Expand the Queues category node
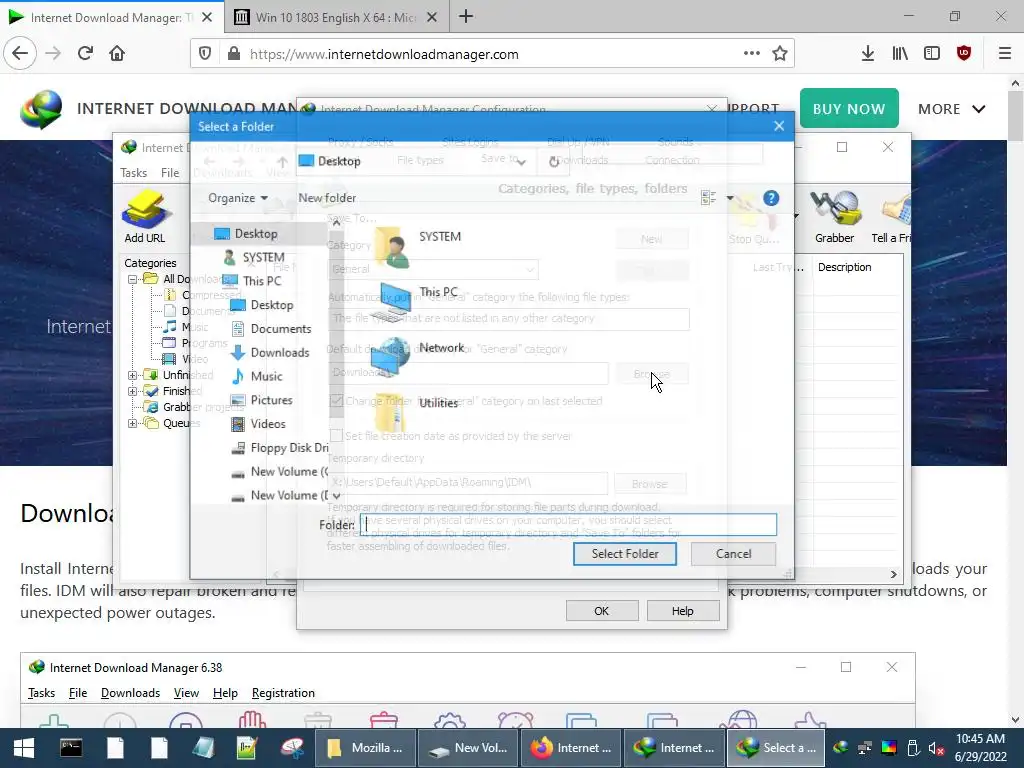Screen dimensions: 1024x768 click(x=133, y=423)
